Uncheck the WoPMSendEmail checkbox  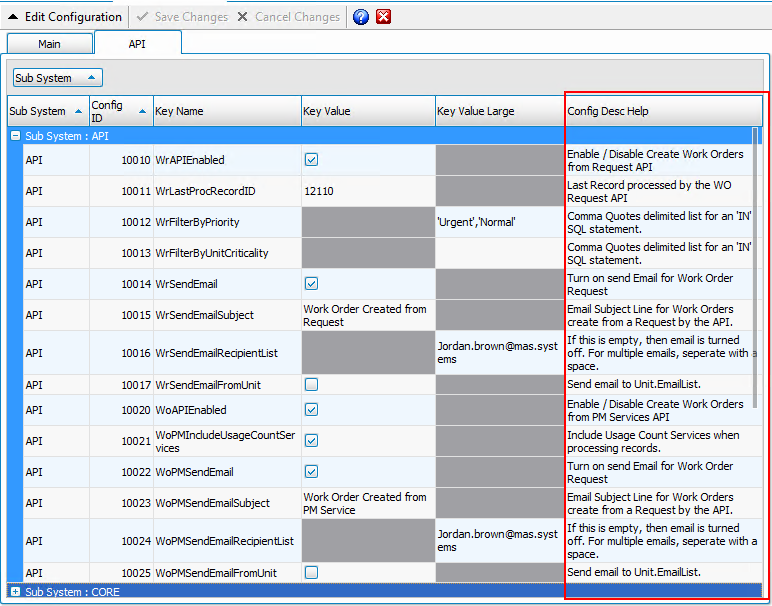311,472
